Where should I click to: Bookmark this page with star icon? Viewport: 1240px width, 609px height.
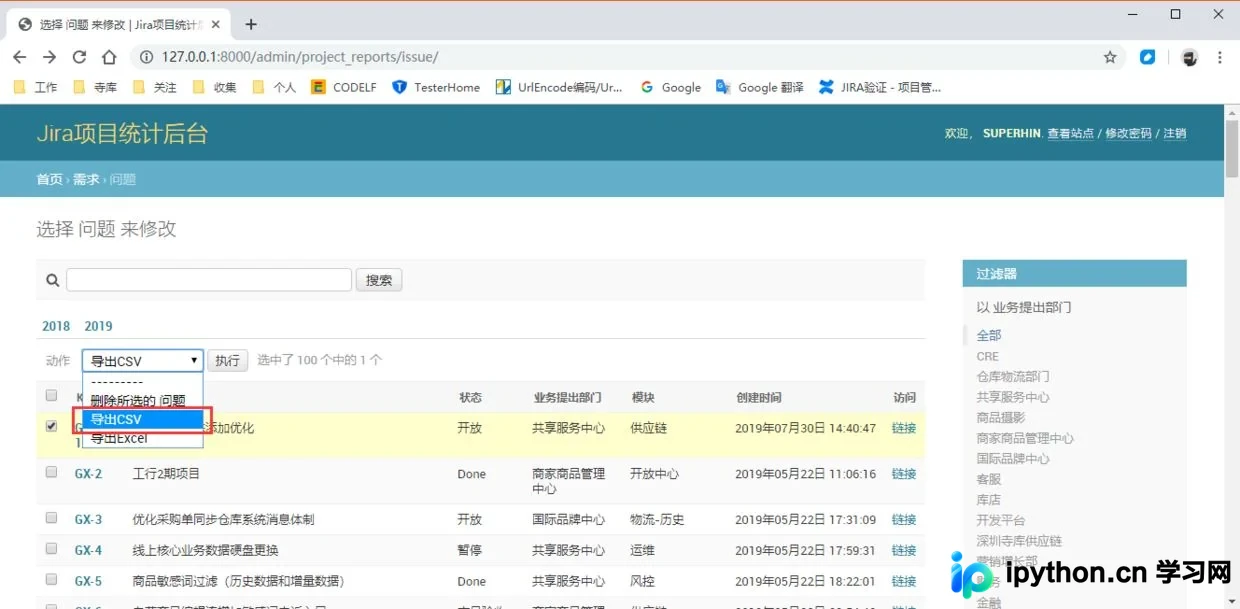1110,57
